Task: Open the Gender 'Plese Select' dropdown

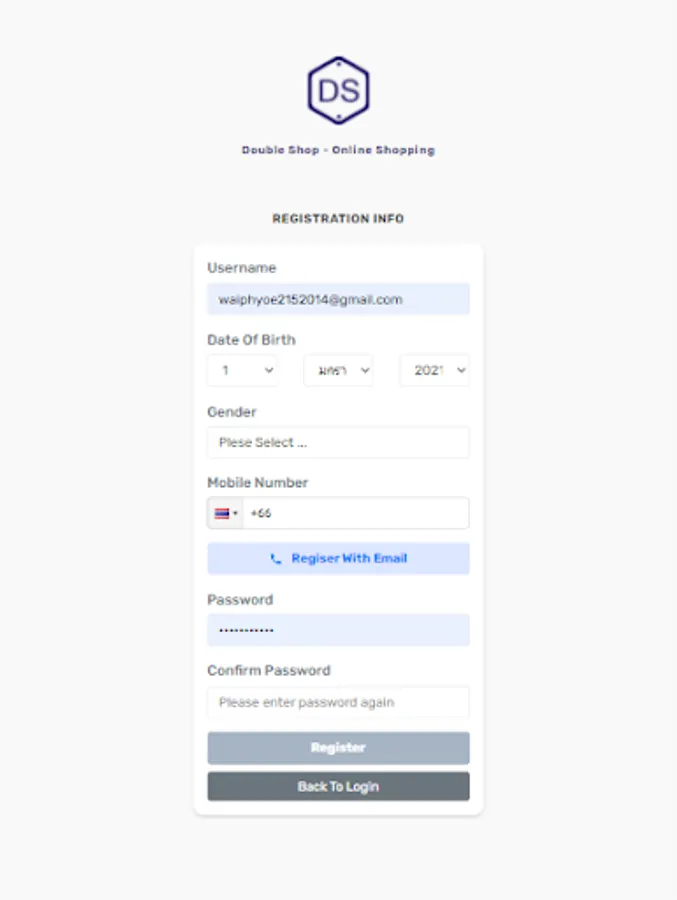Action: 338,442
